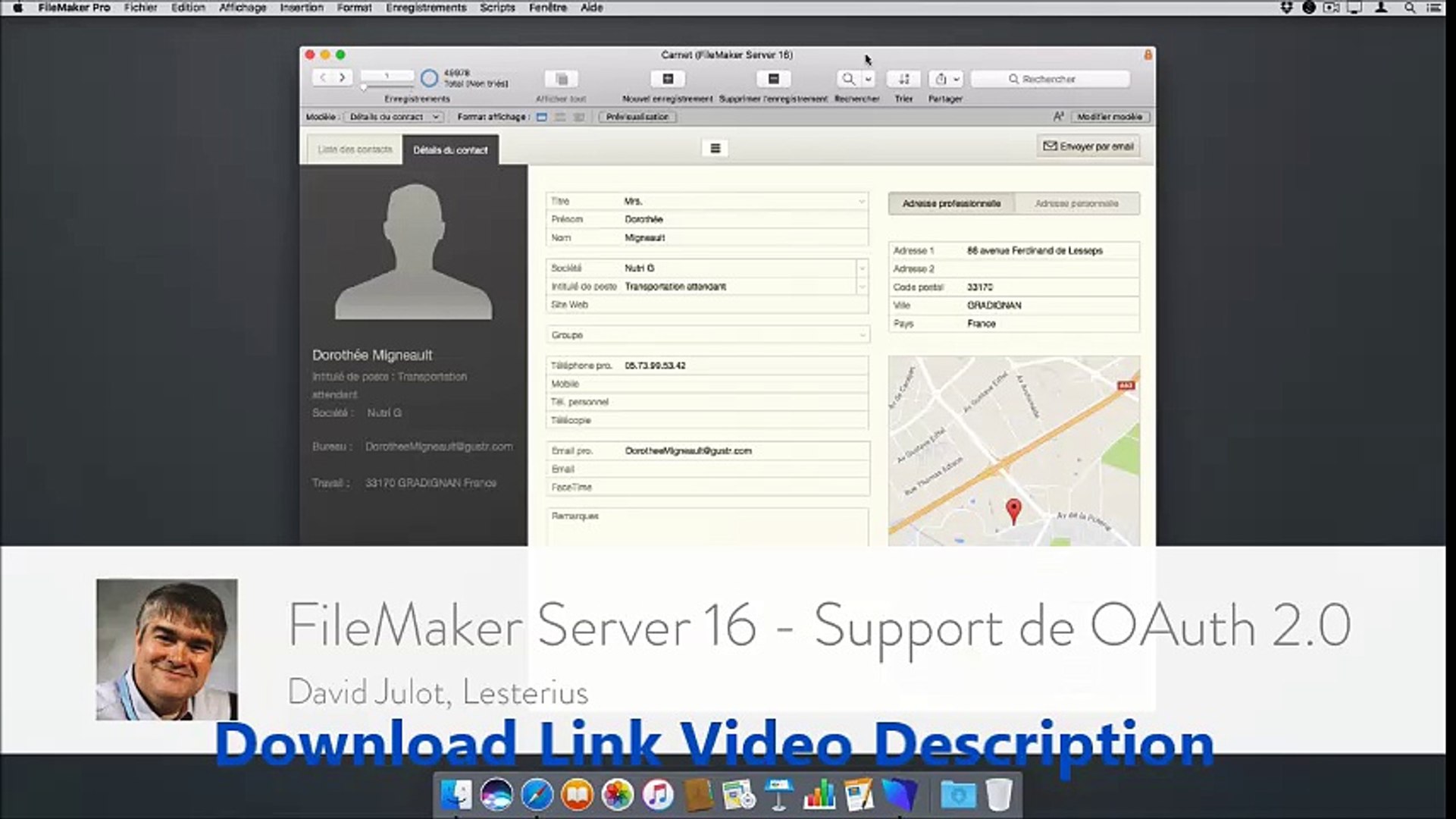
Task: Open Numbers from the Dock
Action: pos(819,795)
